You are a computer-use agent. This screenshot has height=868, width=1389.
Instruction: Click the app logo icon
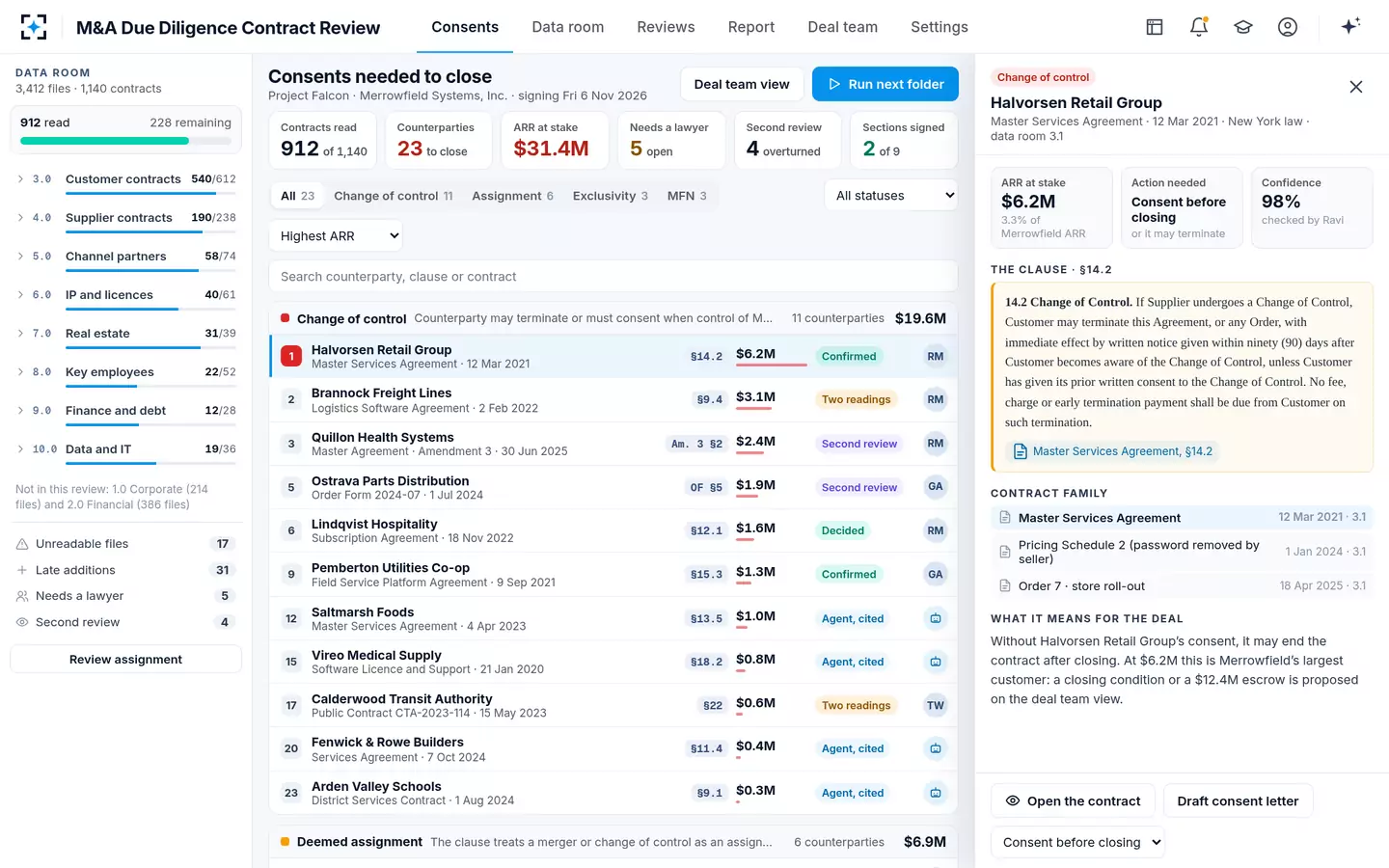coord(34,27)
